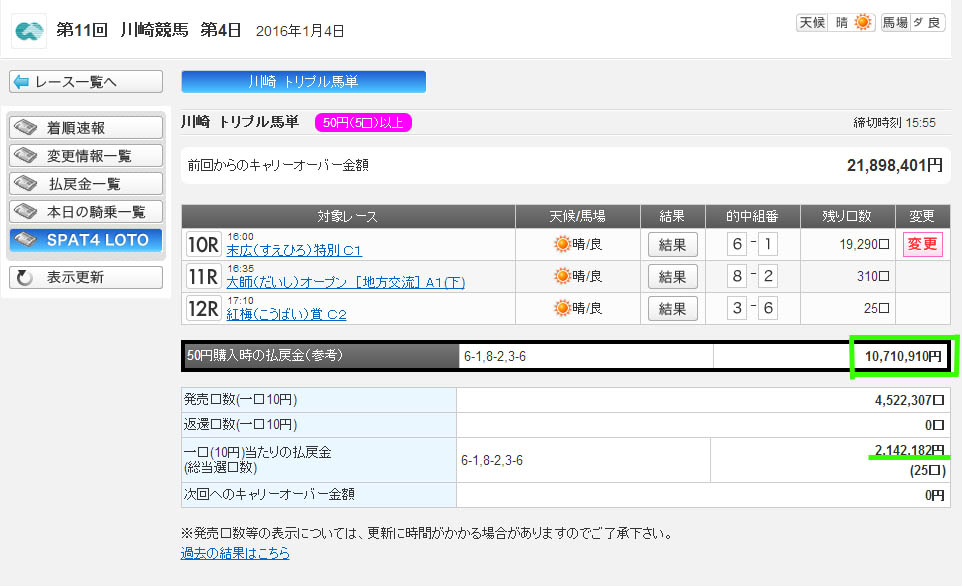Open 着順速報 from the sidebar
Screen dimensions: 962x586
tap(85, 128)
